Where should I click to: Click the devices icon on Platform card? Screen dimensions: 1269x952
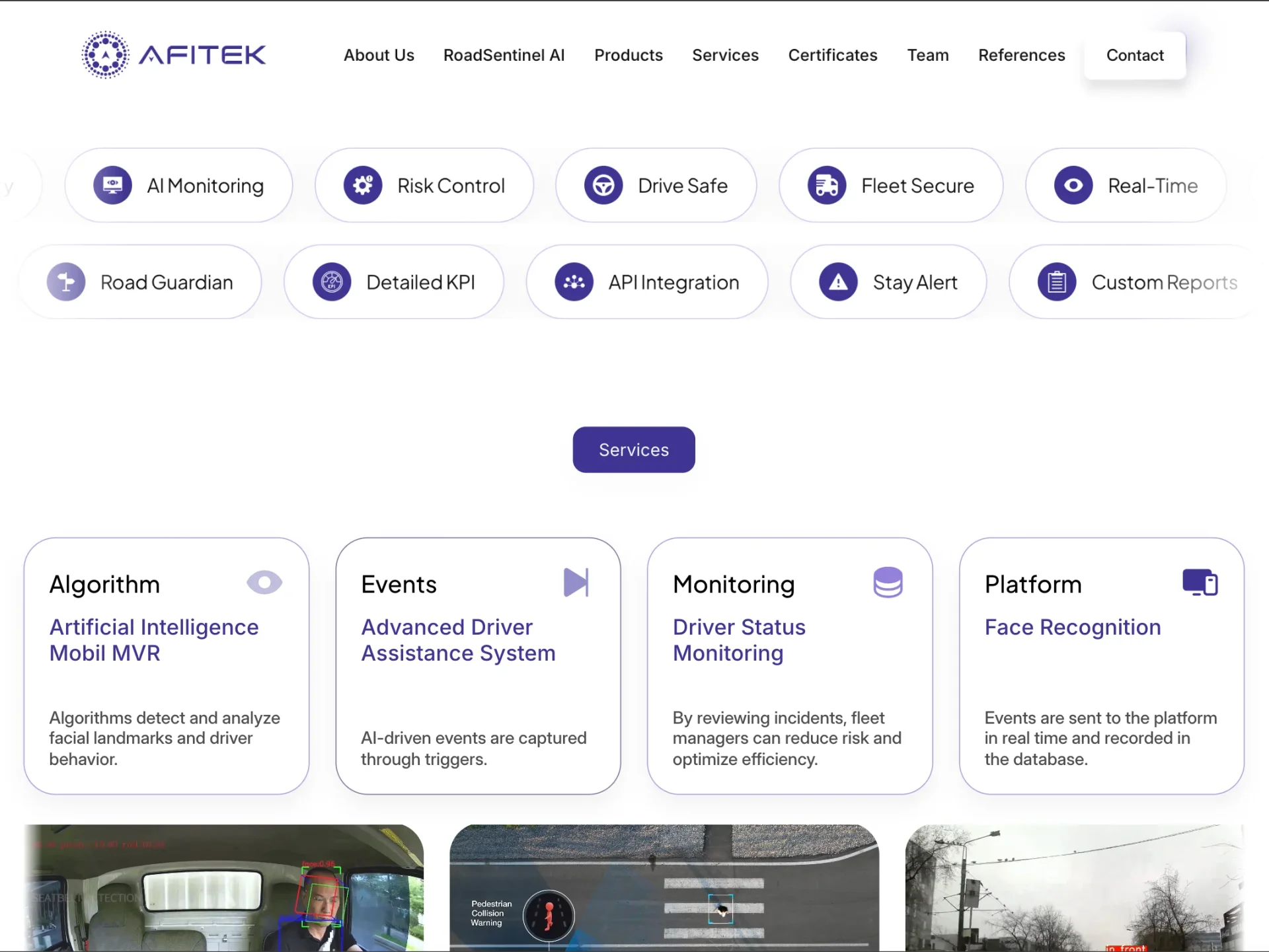[1200, 583]
